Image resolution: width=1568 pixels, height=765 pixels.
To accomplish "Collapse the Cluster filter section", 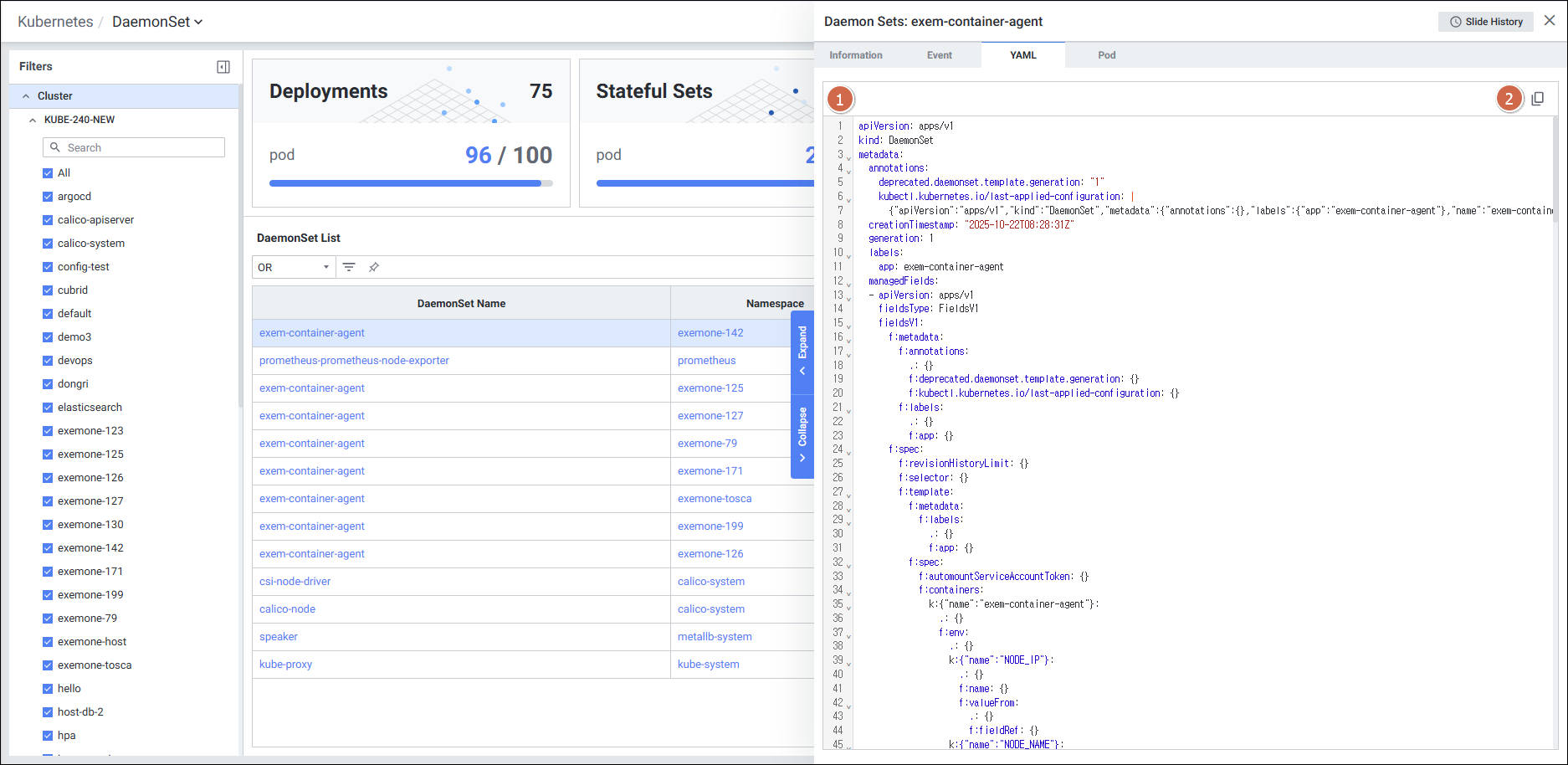I will point(26,96).
